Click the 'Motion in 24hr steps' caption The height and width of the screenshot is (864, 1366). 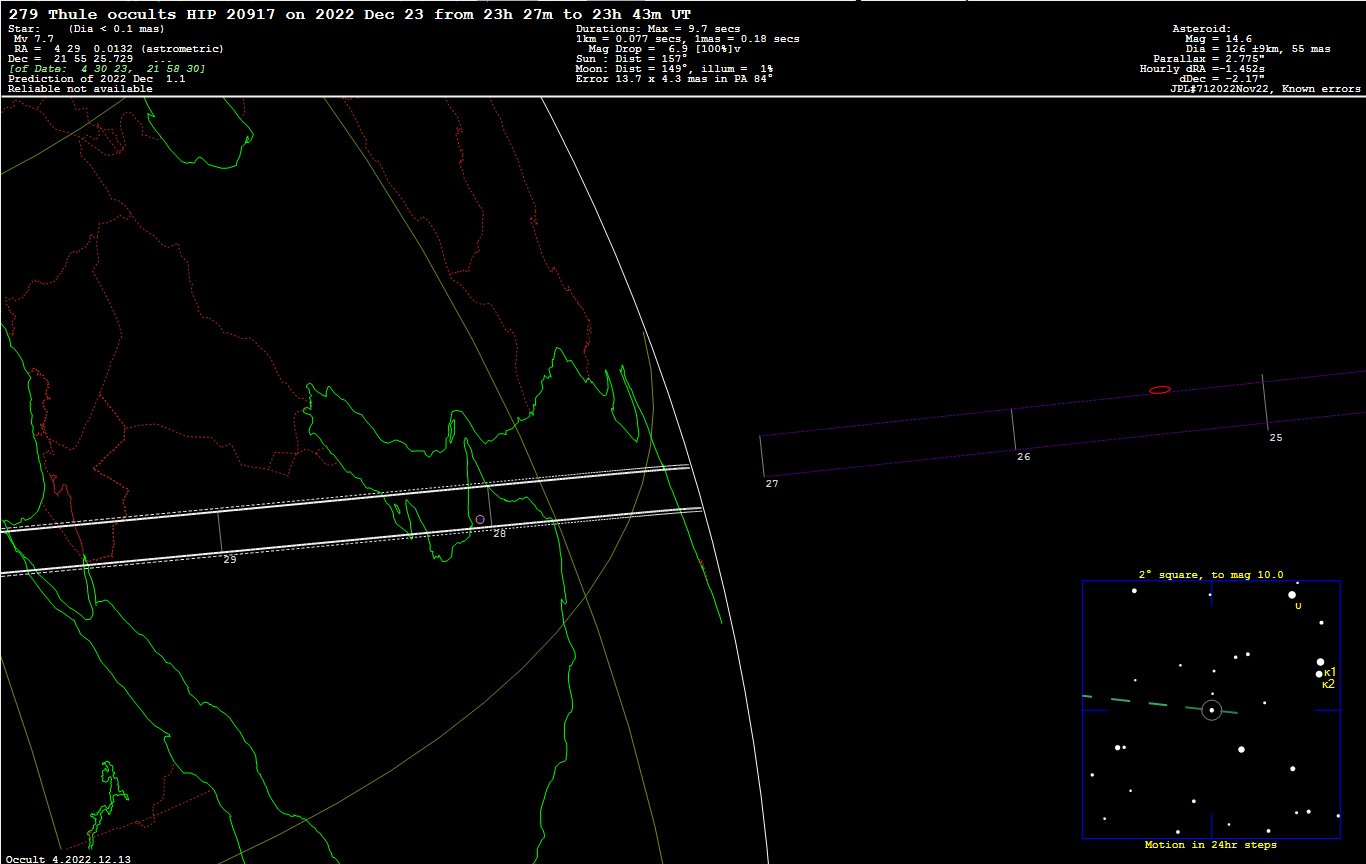[1211, 845]
